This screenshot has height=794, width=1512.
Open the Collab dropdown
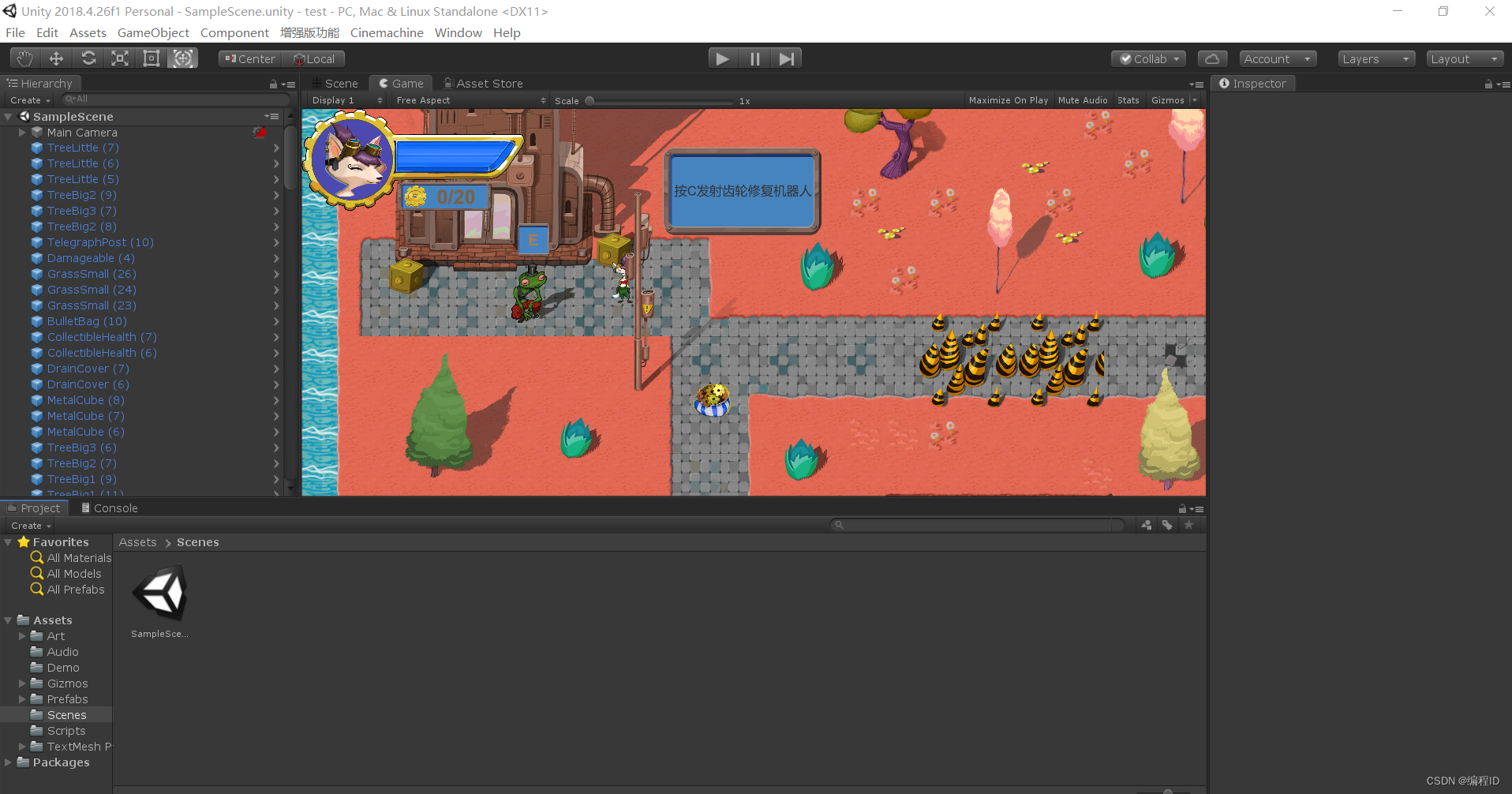click(1148, 58)
